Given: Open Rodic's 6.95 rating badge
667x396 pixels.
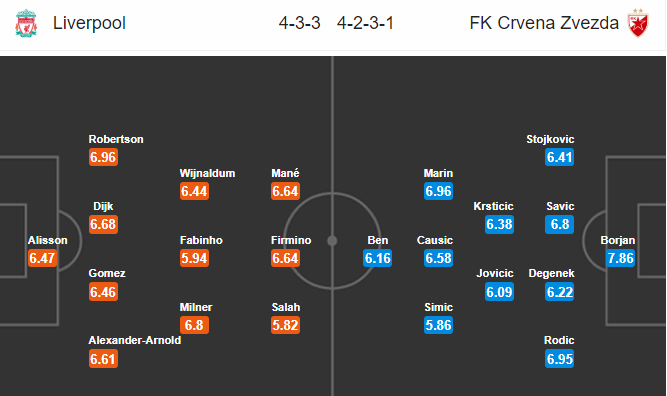Looking at the screenshot, I should tap(559, 359).
